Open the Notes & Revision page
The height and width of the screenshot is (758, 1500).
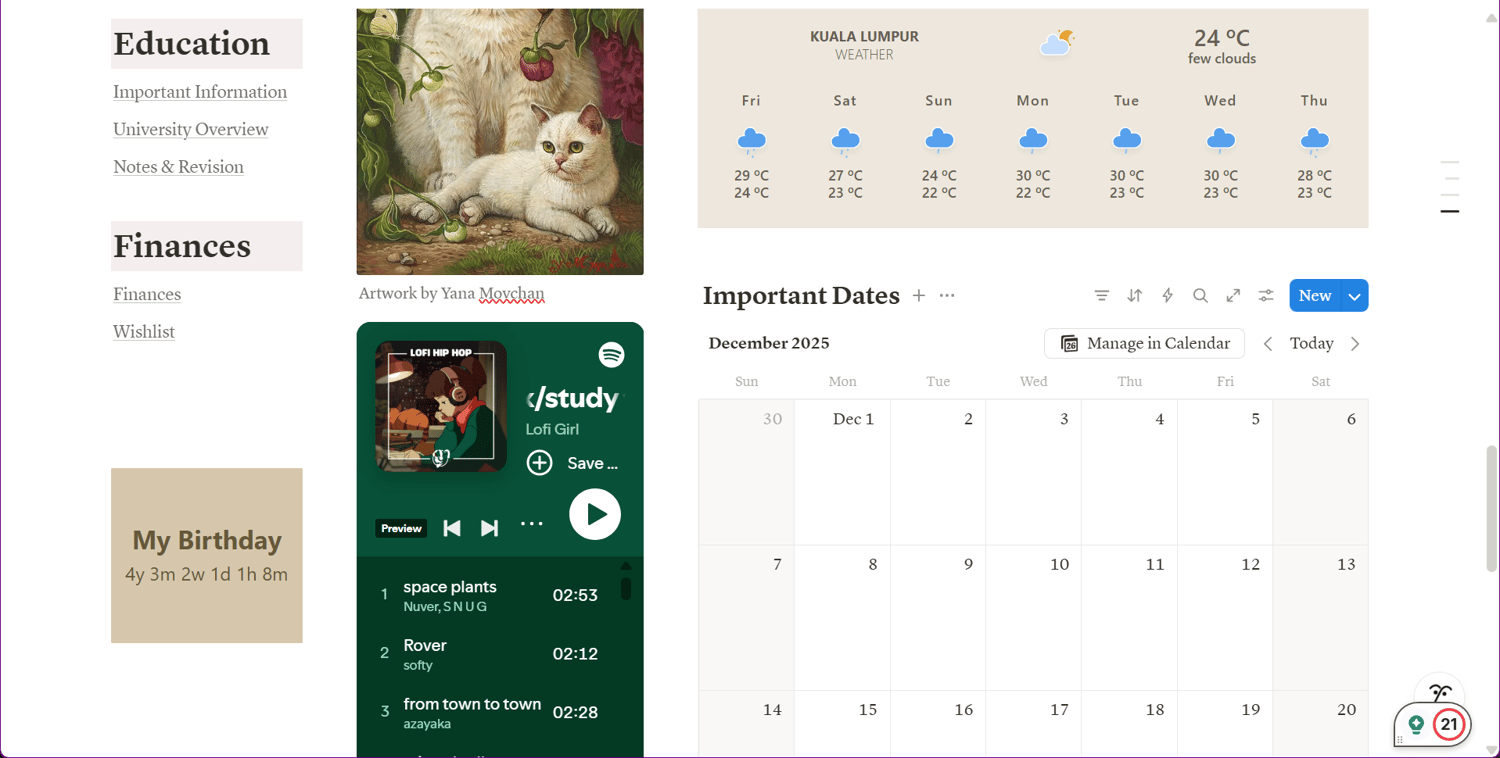(178, 167)
